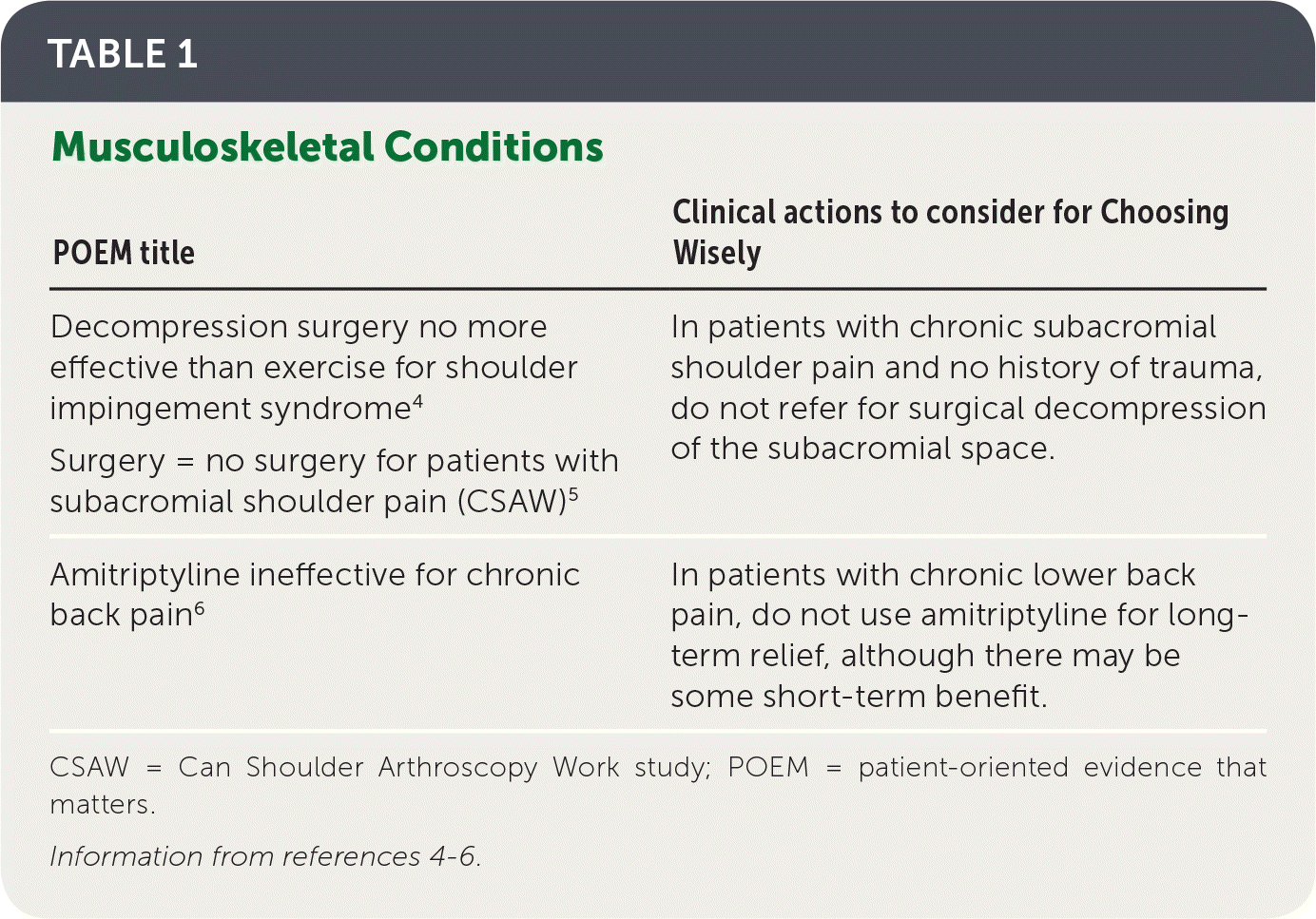This screenshot has width=1316, height=919.
Task: Click the "Wisely" word in the column header
Action: click(x=717, y=254)
